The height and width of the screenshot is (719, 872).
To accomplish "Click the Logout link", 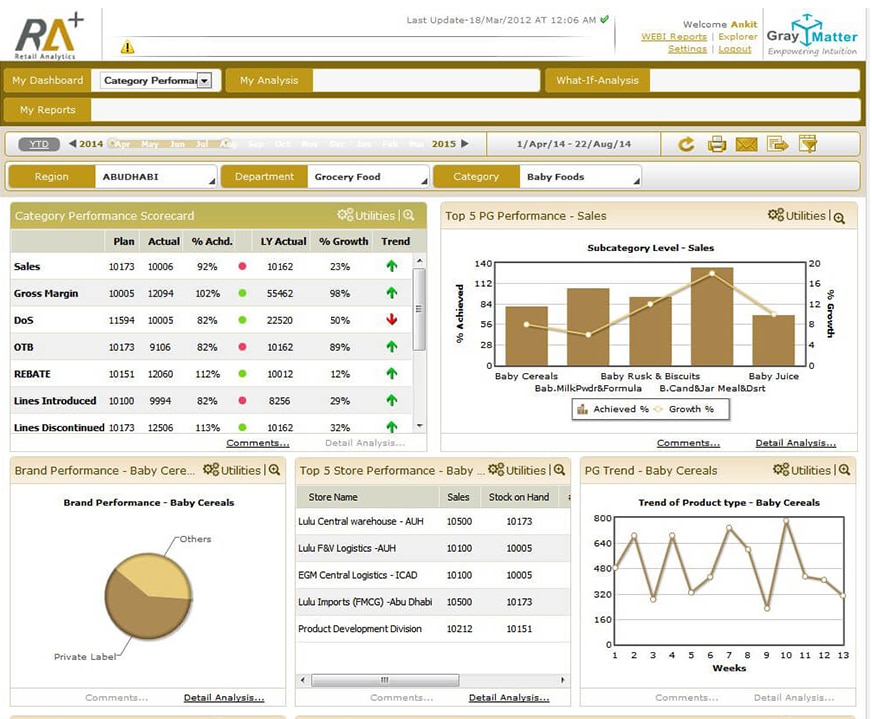I will pos(734,49).
